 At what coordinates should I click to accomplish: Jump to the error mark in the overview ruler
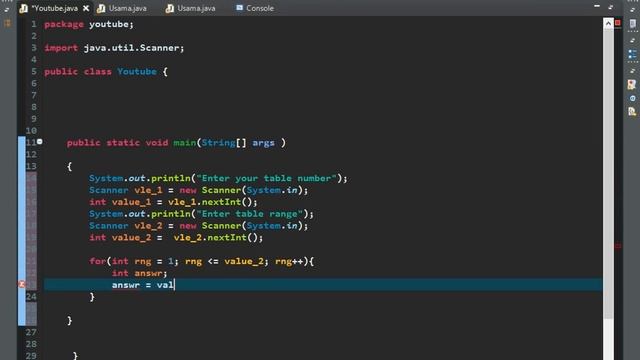click(618, 246)
